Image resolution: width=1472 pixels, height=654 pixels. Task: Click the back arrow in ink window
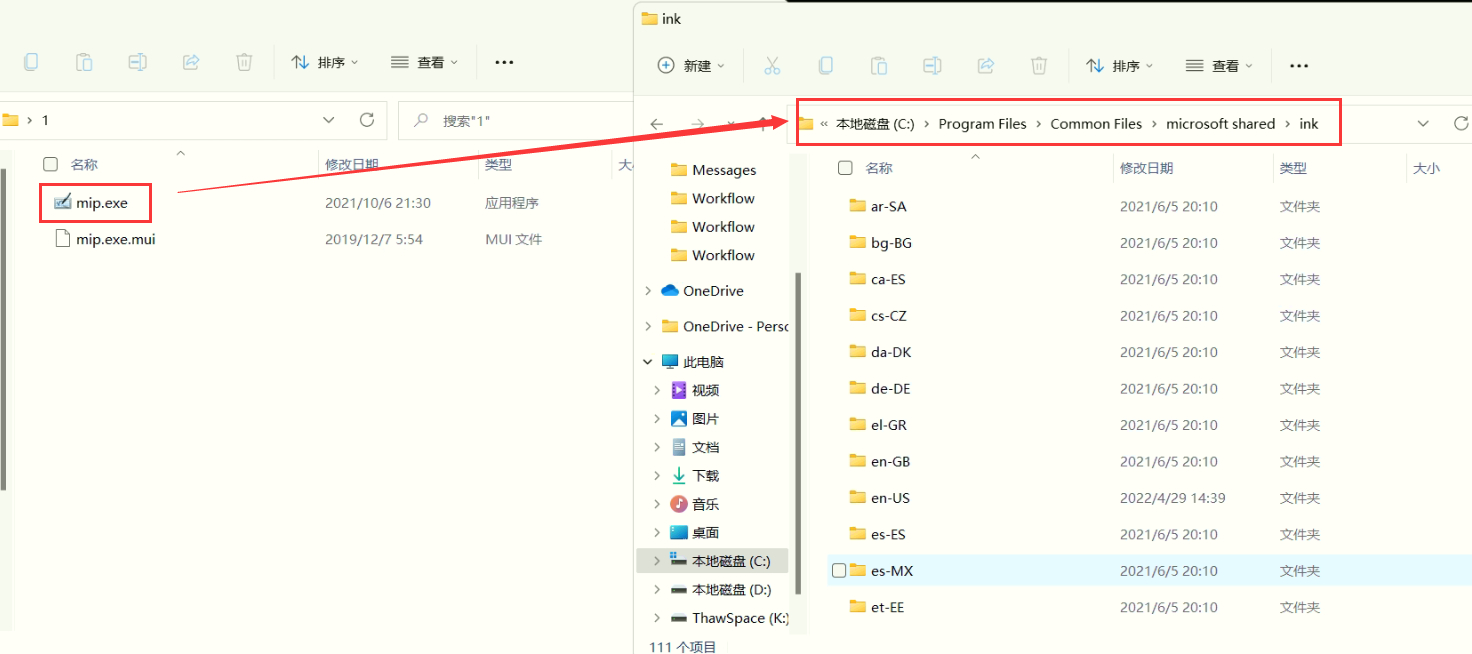click(x=657, y=124)
